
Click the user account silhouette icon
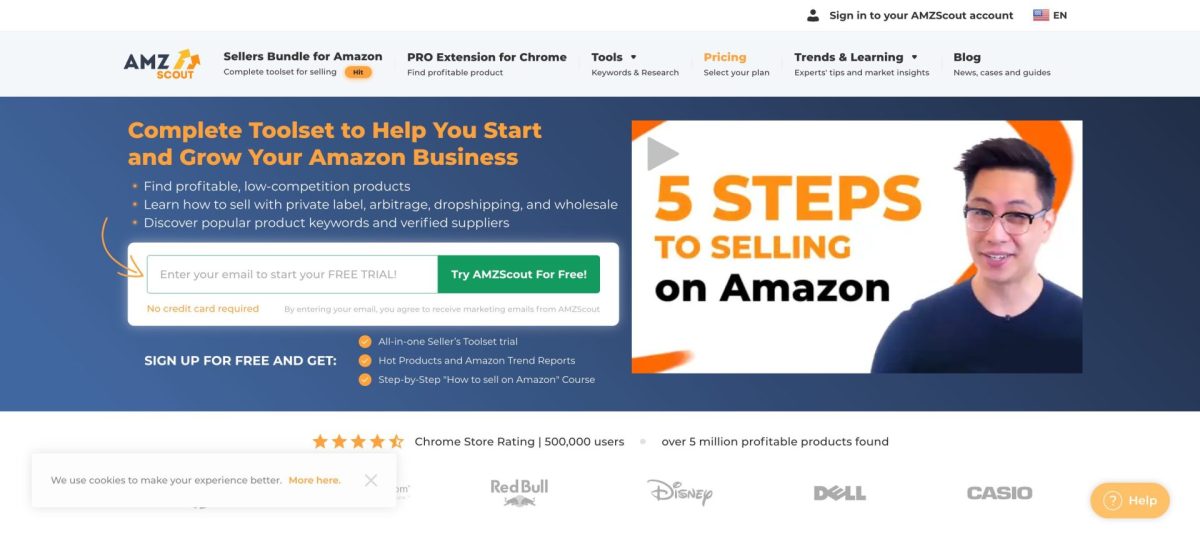tap(813, 15)
